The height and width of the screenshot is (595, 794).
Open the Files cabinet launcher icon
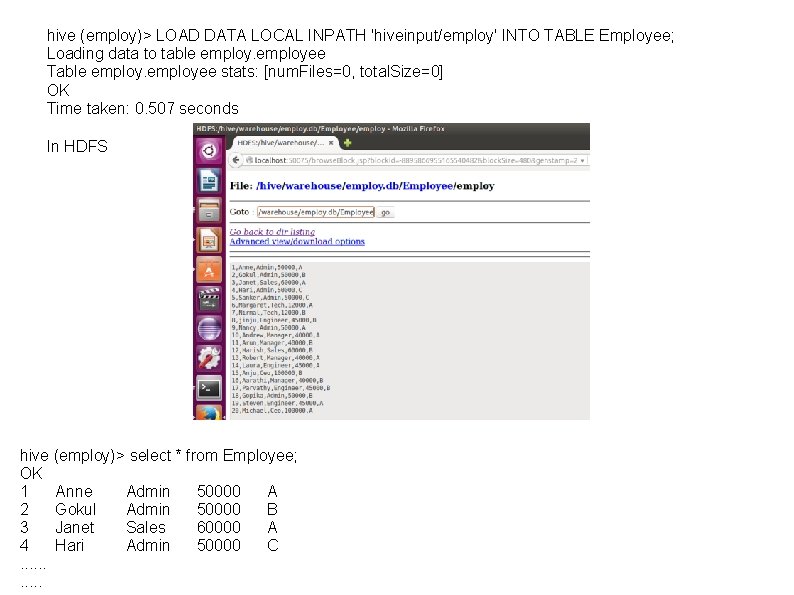coord(209,211)
